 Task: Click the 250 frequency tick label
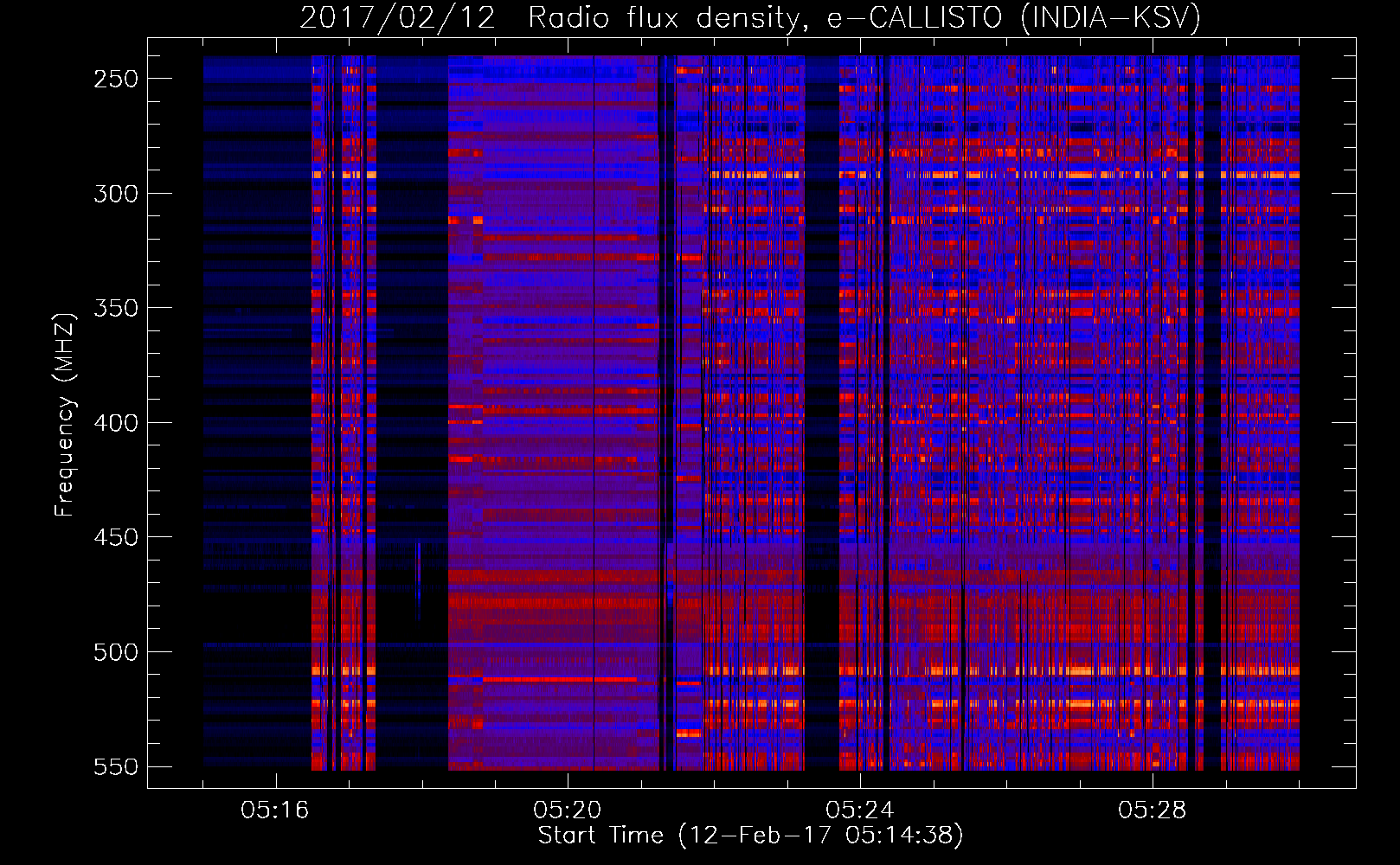click(116, 79)
